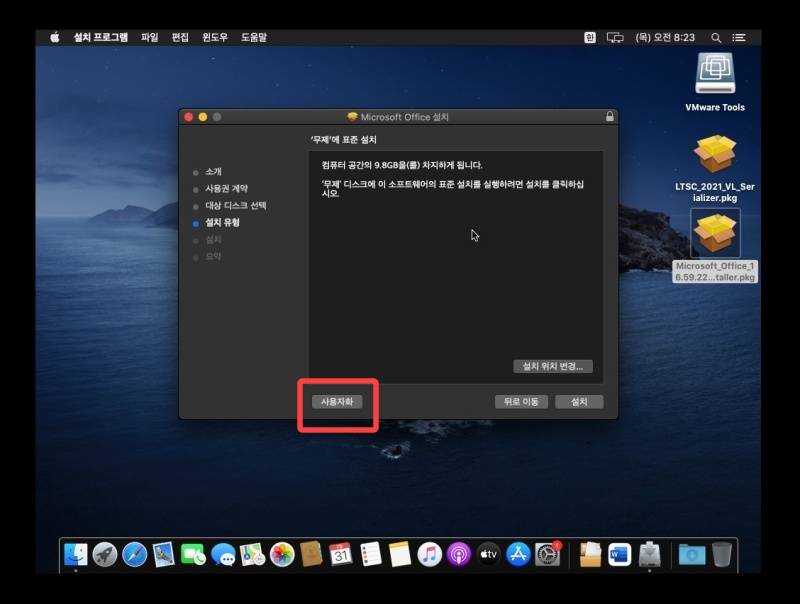Open the 설치 프로그램 application menu
The width and height of the screenshot is (800, 604).
click(101, 37)
